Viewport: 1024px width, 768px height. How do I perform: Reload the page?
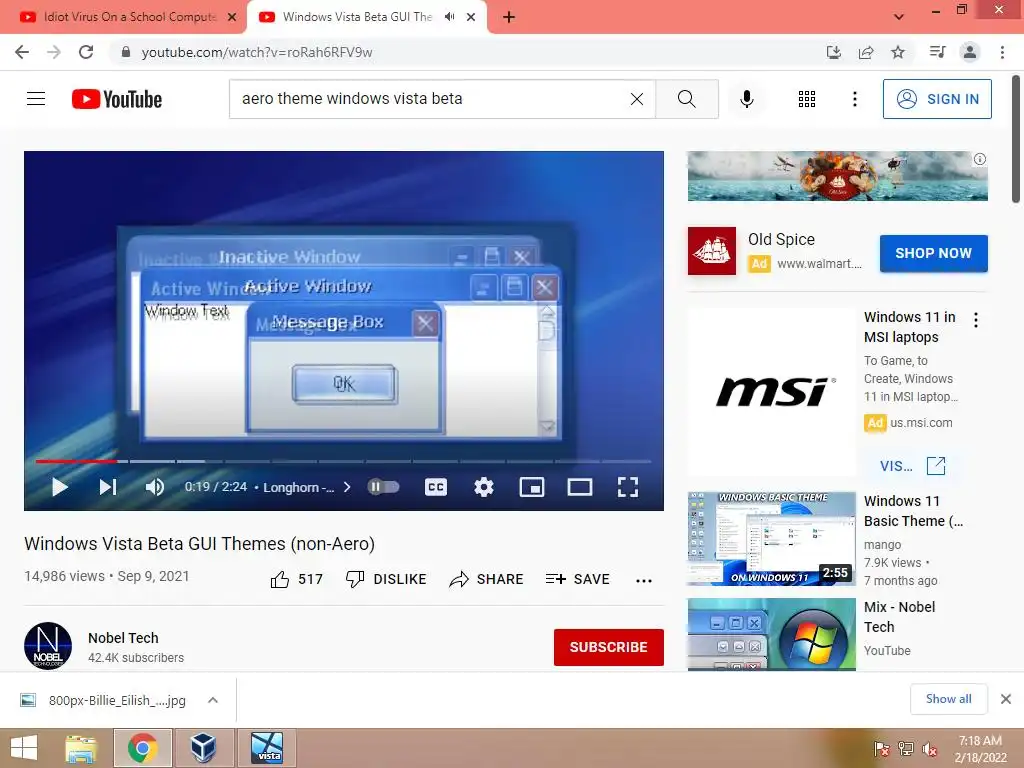click(x=86, y=52)
